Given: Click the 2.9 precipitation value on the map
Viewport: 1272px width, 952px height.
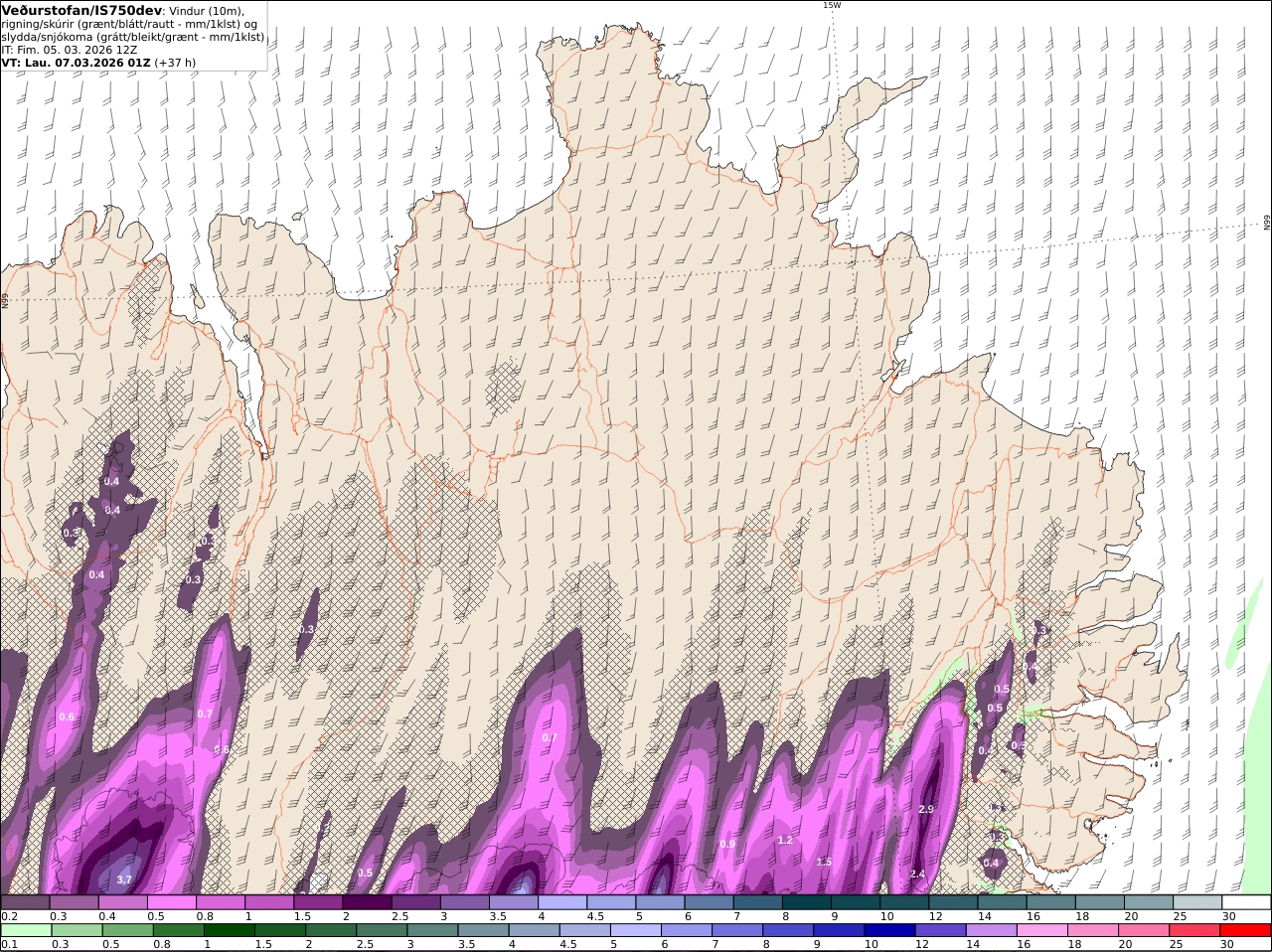Looking at the screenshot, I should tap(926, 810).
